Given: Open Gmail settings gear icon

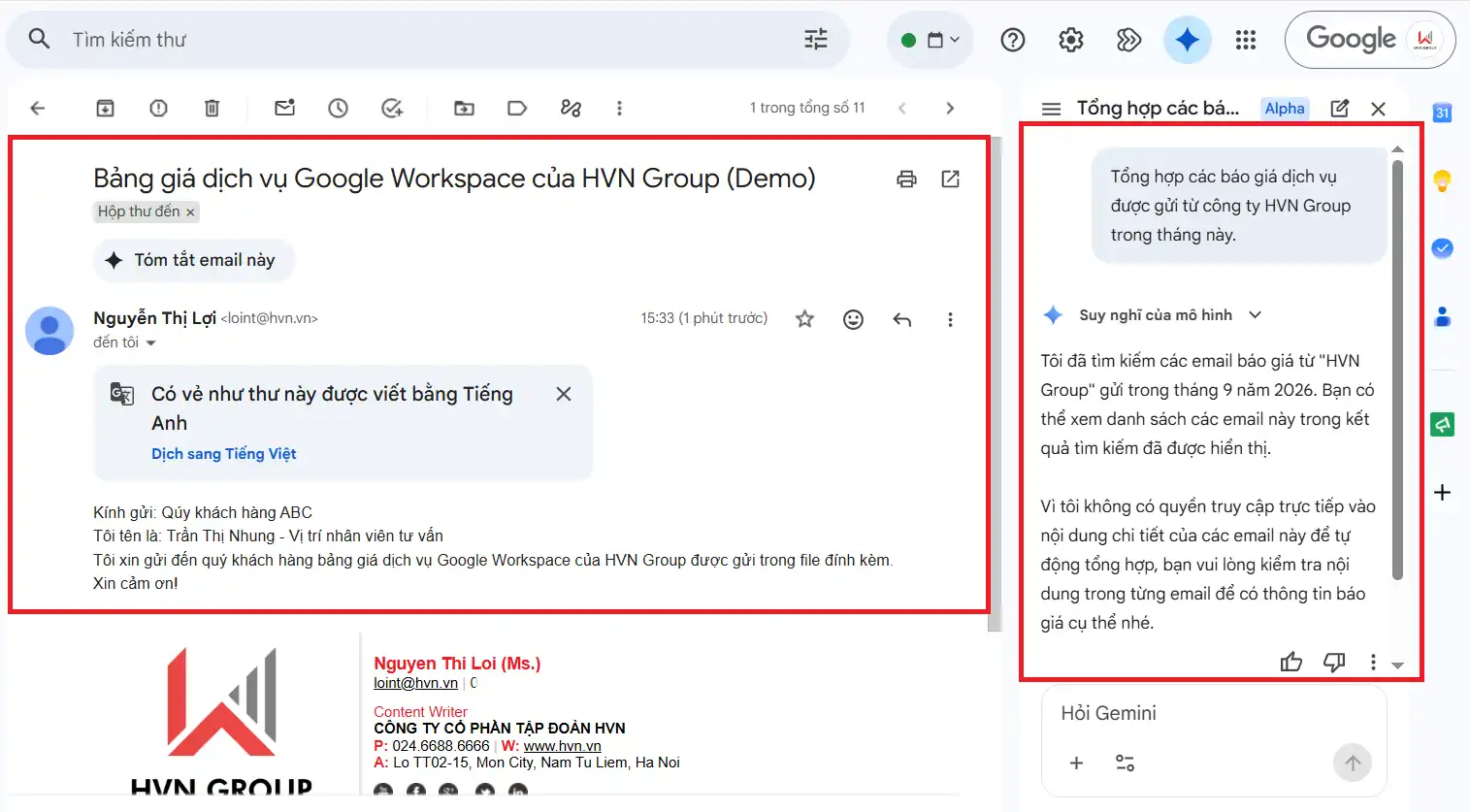Looking at the screenshot, I should click(x=1071, y=40).
